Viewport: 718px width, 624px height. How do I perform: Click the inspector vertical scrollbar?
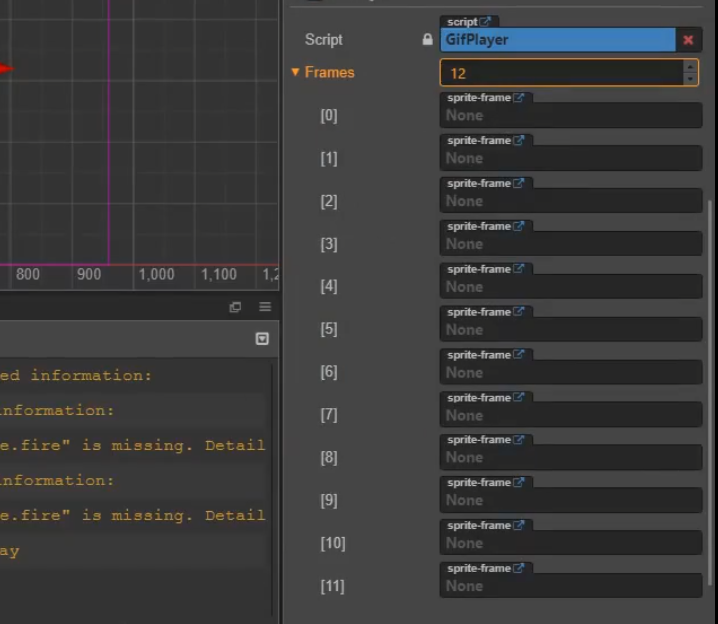coord(711,392)
